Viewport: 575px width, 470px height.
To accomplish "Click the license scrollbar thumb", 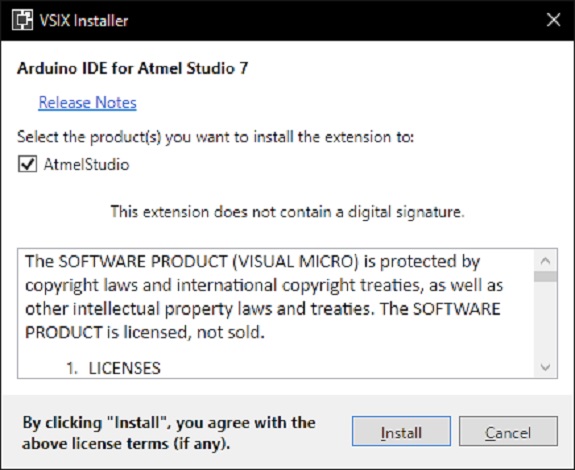I will coord(545,276).
